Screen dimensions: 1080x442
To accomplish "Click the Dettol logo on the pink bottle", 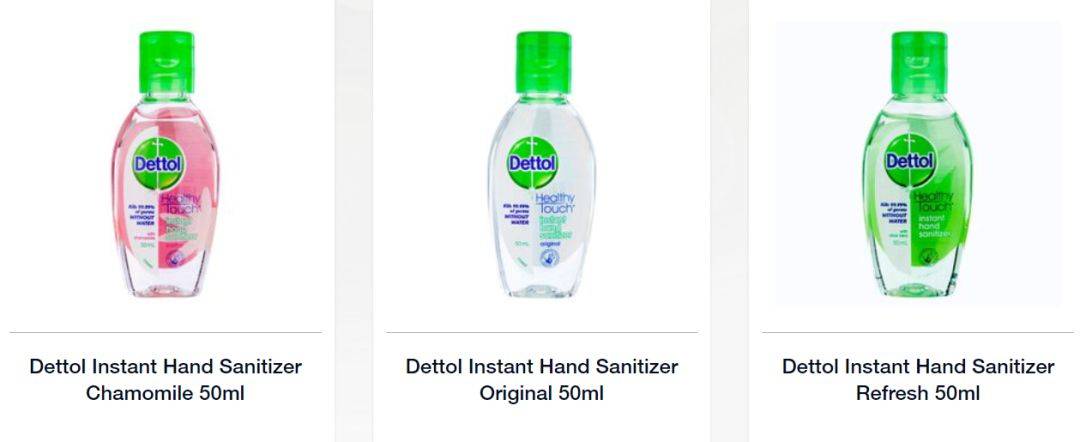I will pyautogui.click(x=158, y=163).
